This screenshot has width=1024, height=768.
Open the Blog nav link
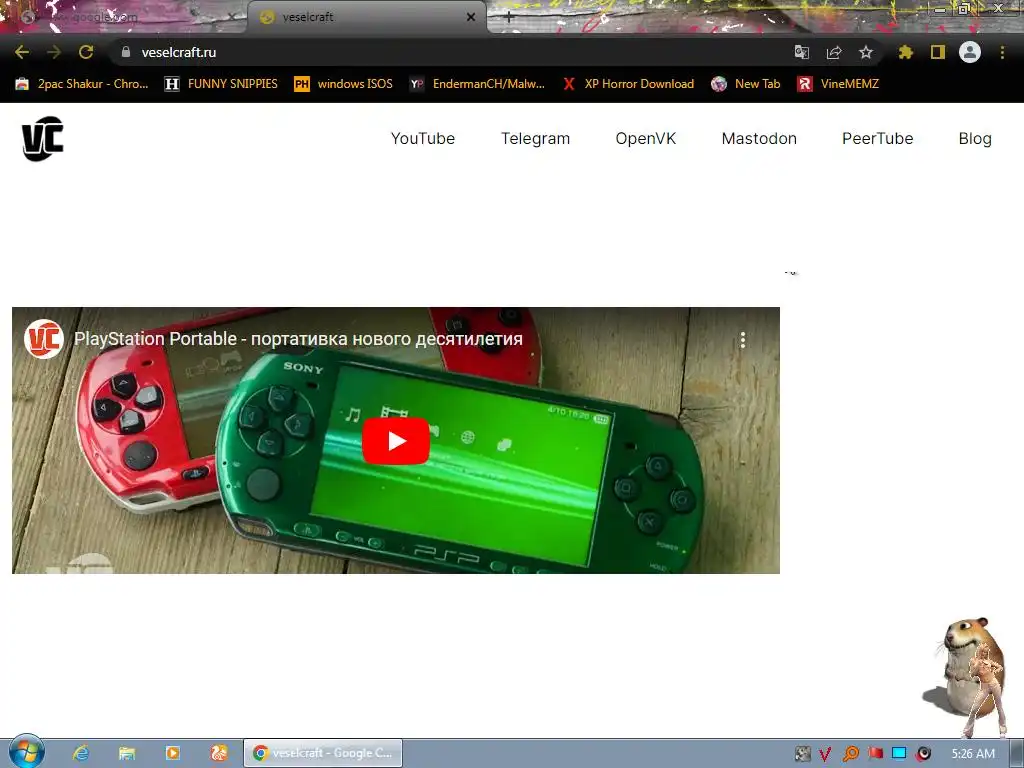point(975,138)
